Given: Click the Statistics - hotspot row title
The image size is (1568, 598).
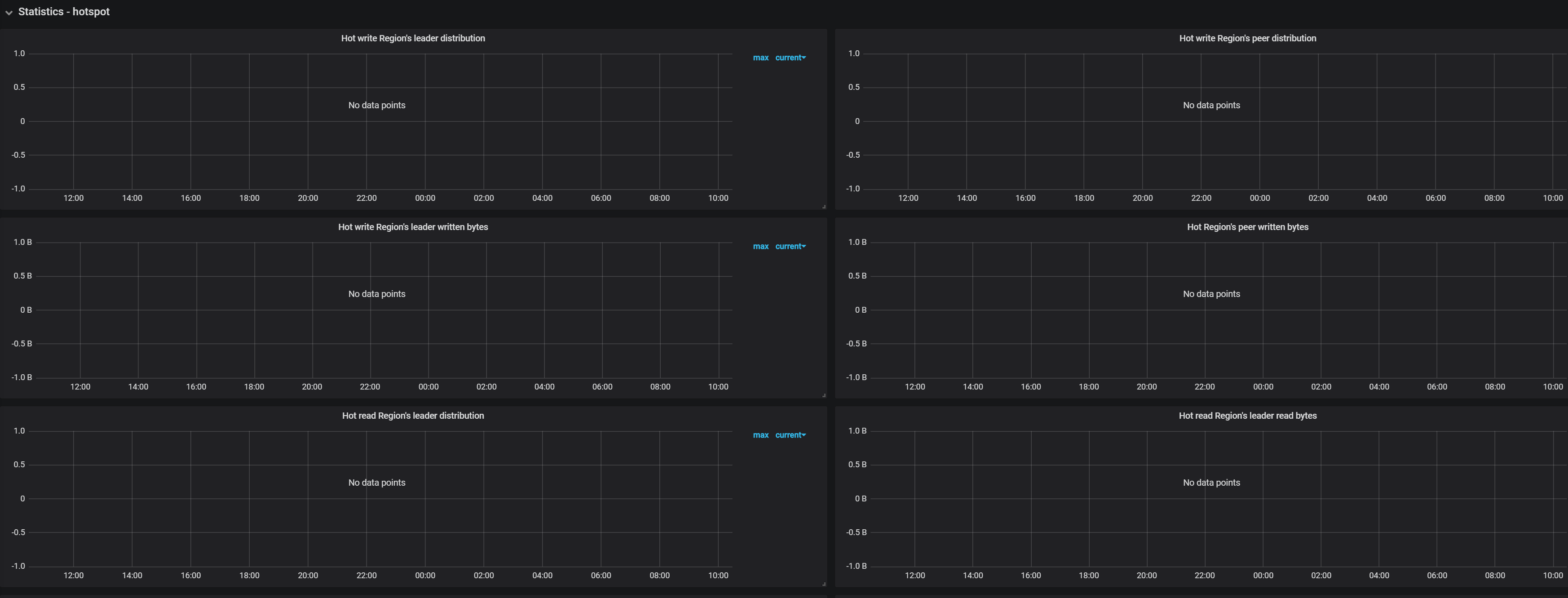Looking at the screenshot, I should pos(64,12).
